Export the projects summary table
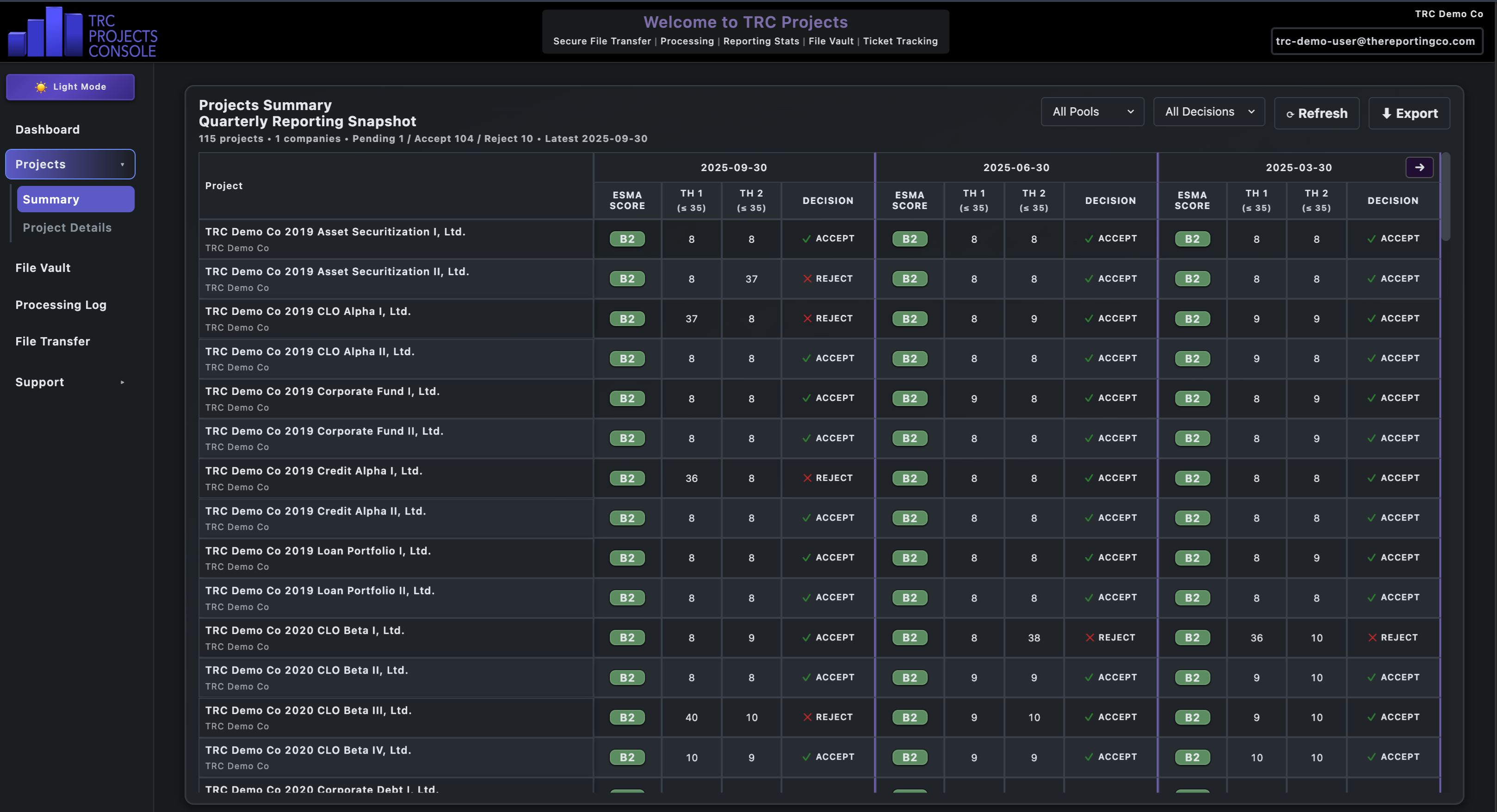The image size is (1497, 812). point(1409,113)
